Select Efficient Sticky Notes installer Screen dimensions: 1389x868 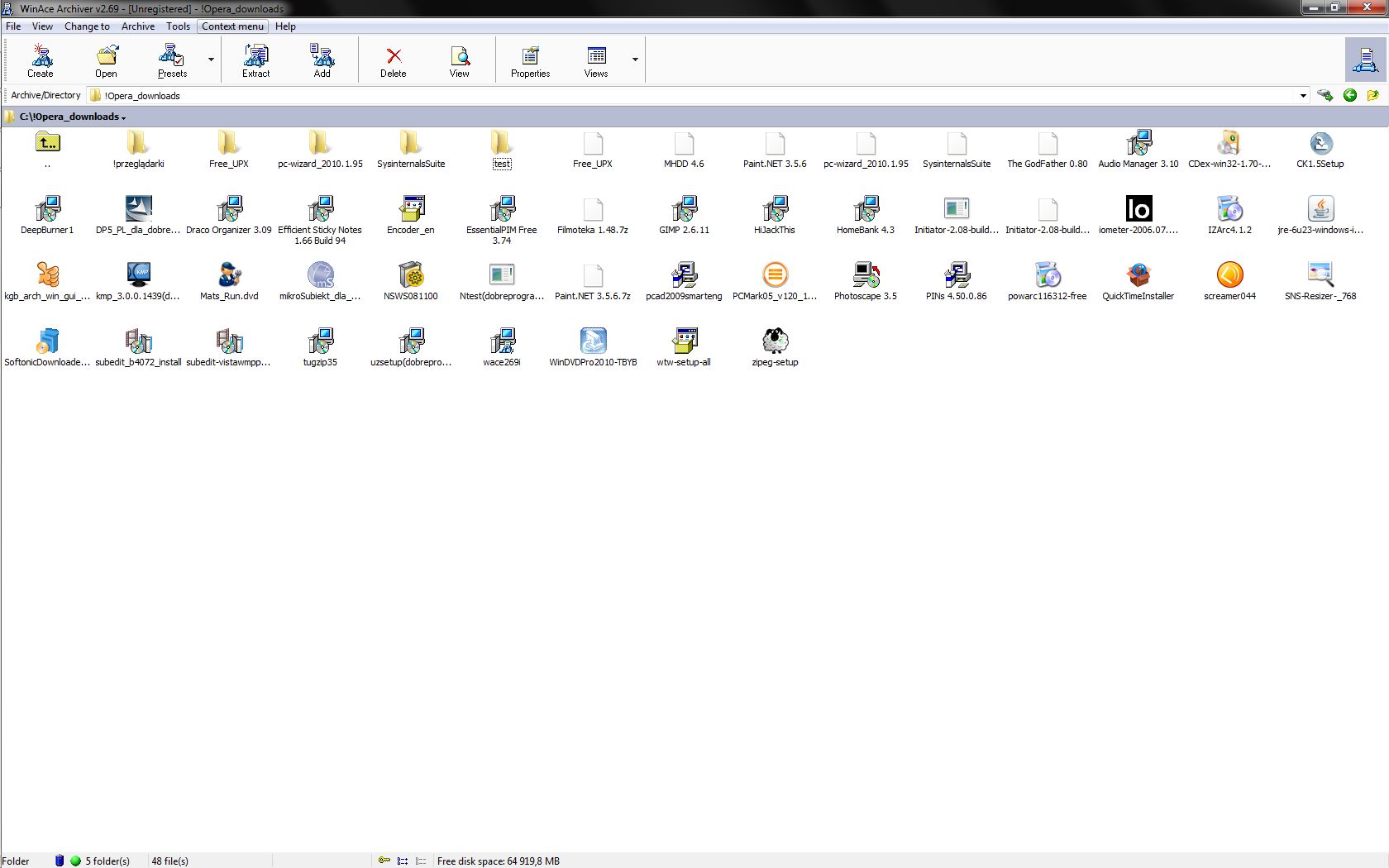coord(320,220)
